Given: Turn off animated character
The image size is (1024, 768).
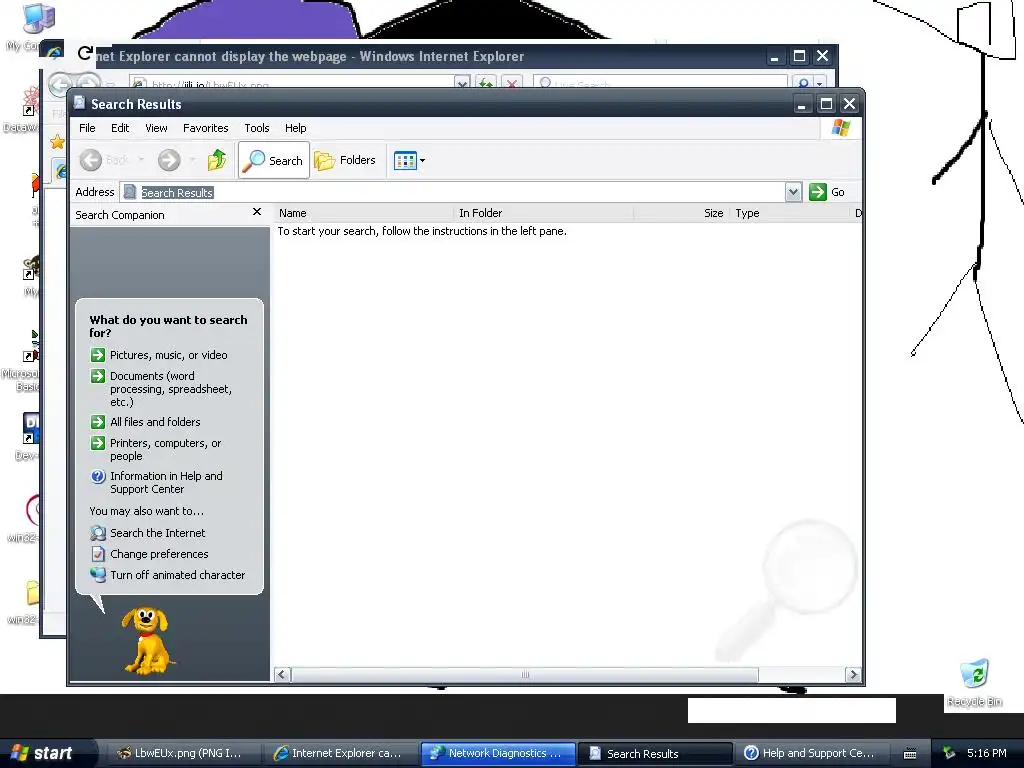Looking at the screenshot, I should tap(178, 575).
